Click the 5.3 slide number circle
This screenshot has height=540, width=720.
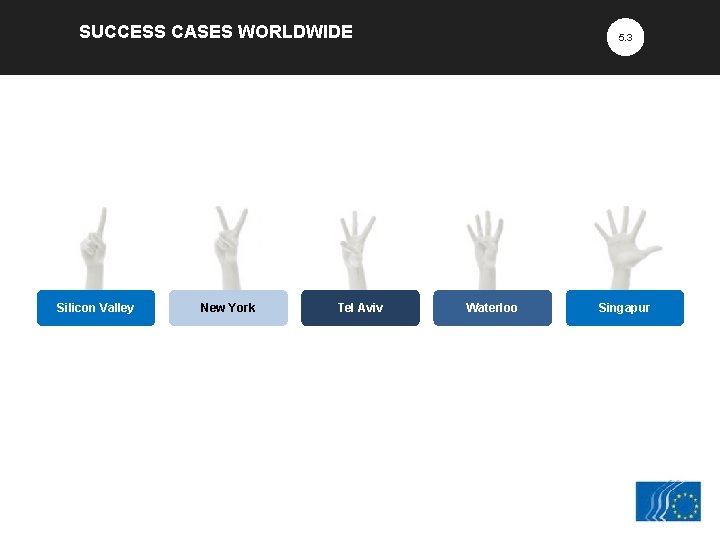click(x=625, y=37)
